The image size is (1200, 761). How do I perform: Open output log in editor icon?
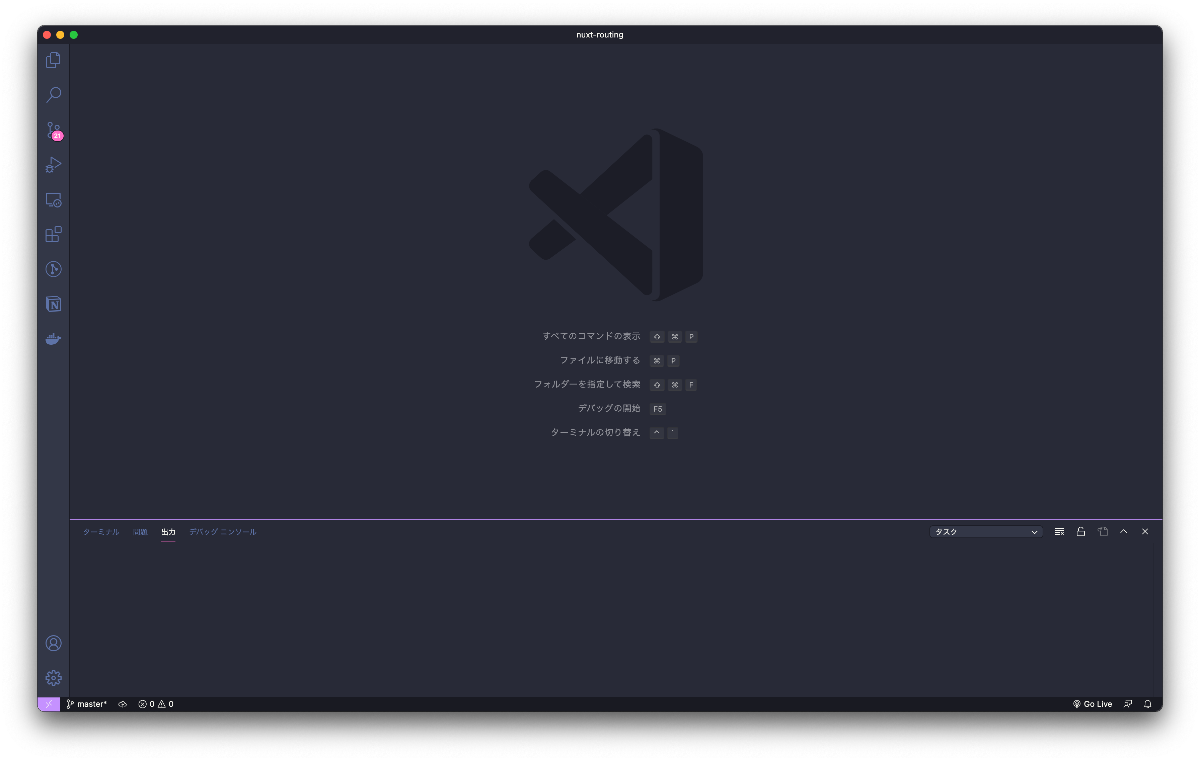(x=1103, y=532)
